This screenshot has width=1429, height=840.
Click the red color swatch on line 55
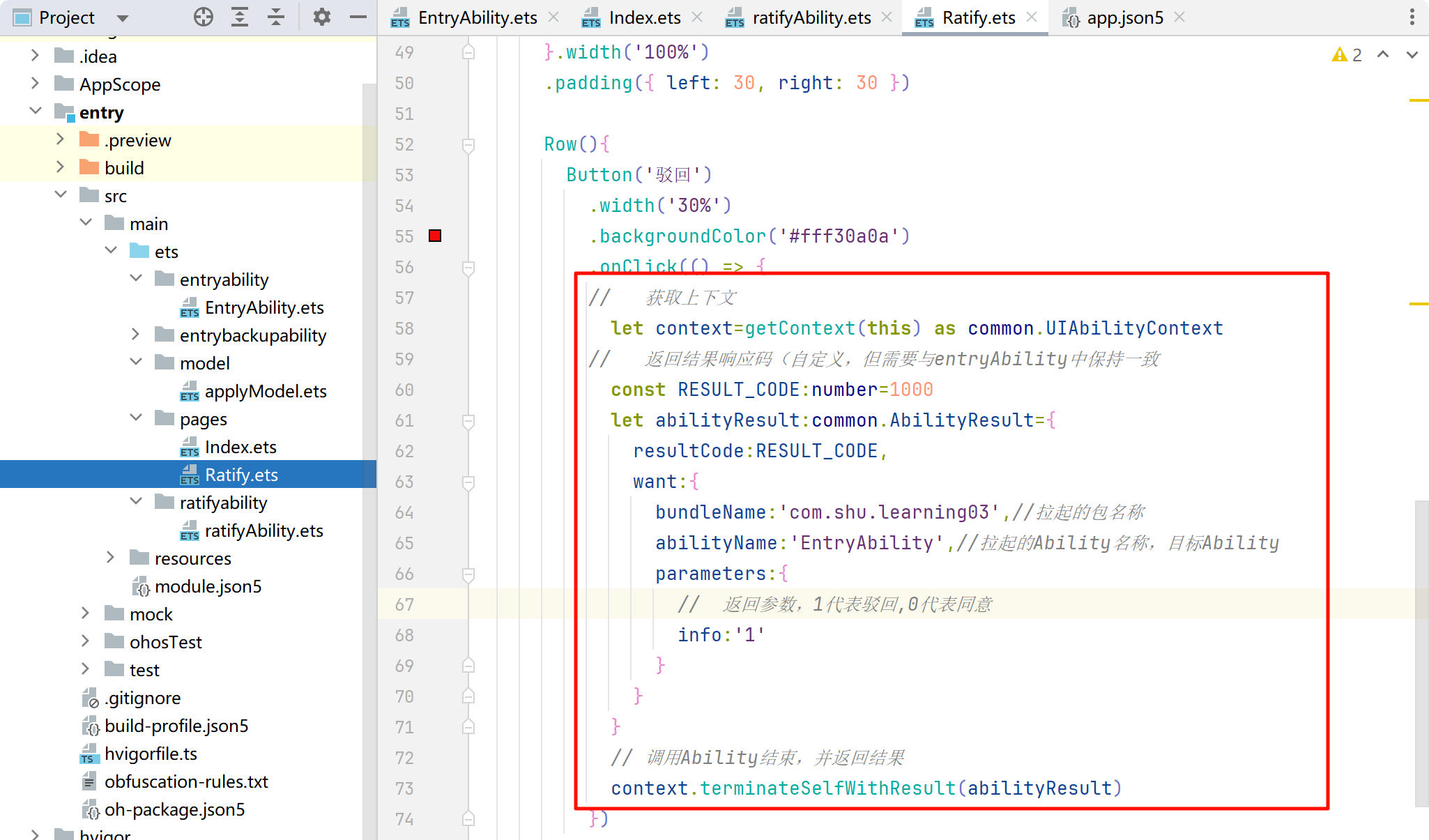pos(435,236)
